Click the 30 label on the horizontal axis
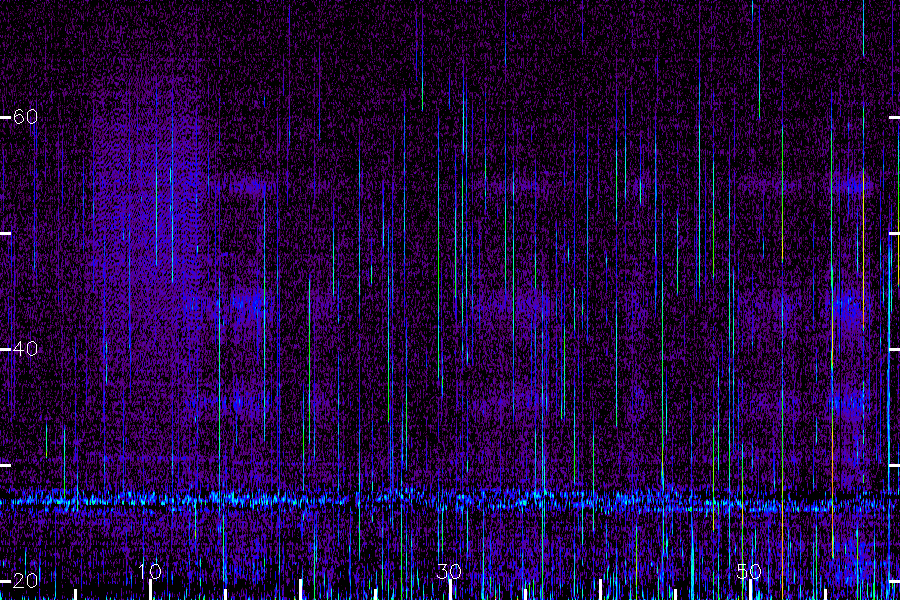Screen dimensions: 900x600 coord(449,571)
